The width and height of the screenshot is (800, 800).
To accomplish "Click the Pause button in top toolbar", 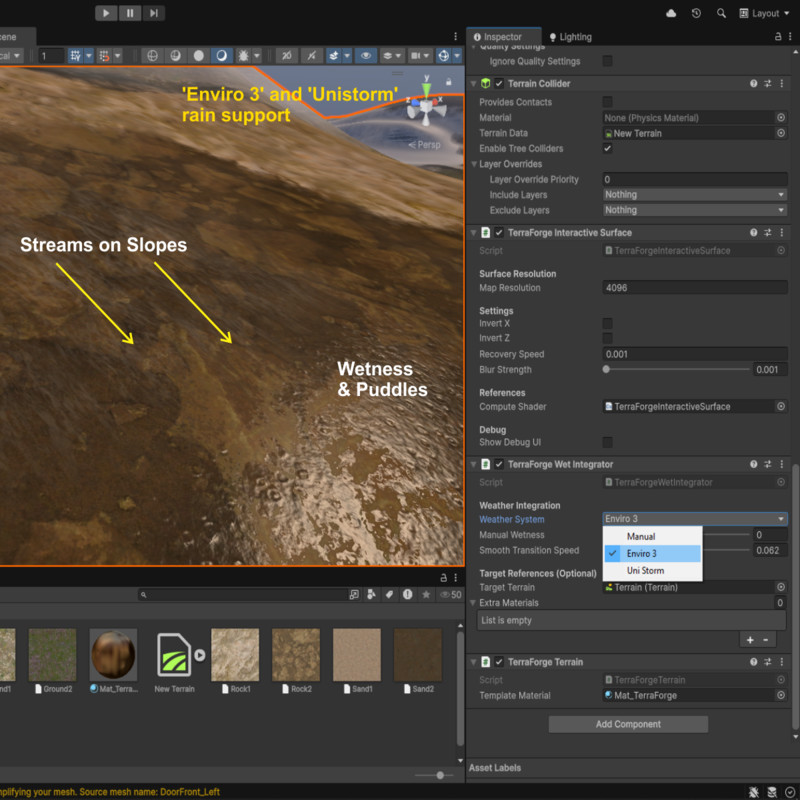I will click(x=130, y=13).
